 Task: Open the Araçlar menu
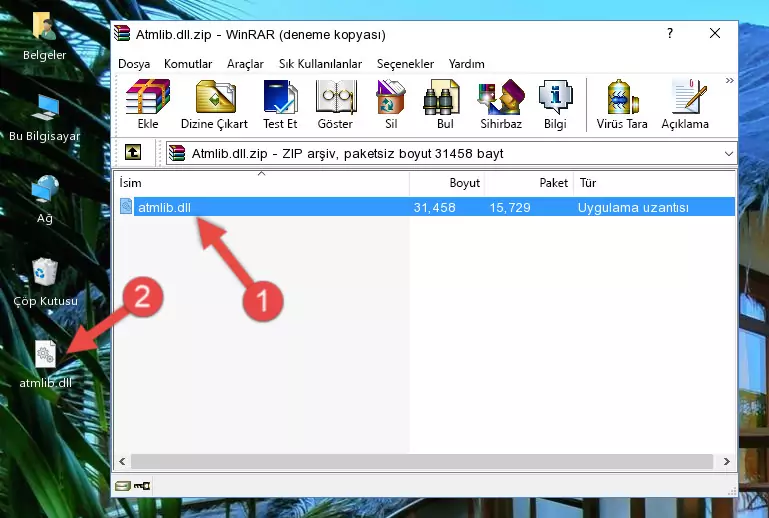point(245,64)
